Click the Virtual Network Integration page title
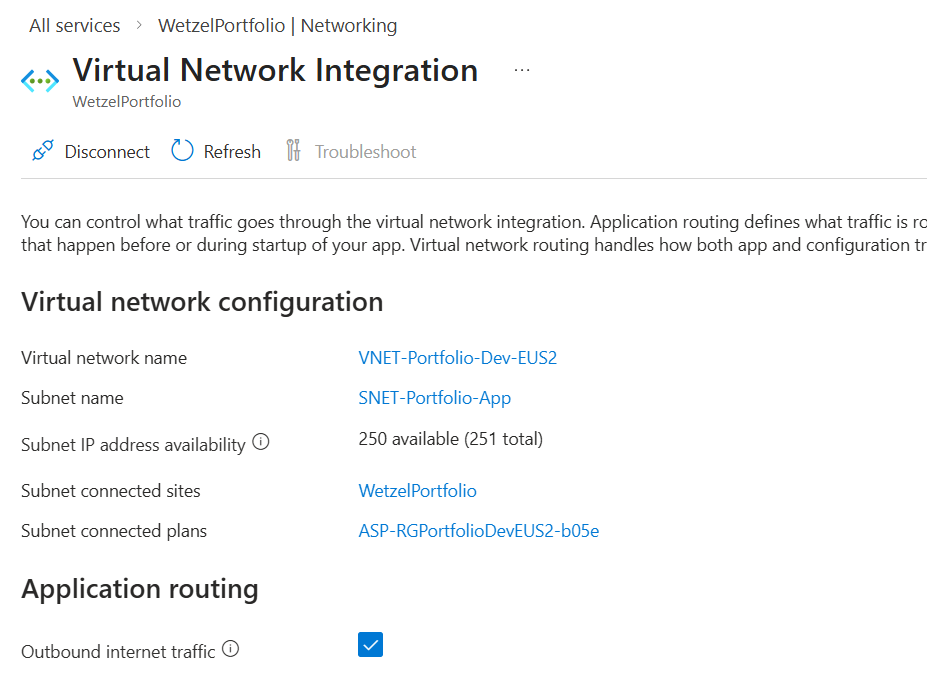Image resolution: width=927 pixels, height=690 pixels. pos(275,70)
